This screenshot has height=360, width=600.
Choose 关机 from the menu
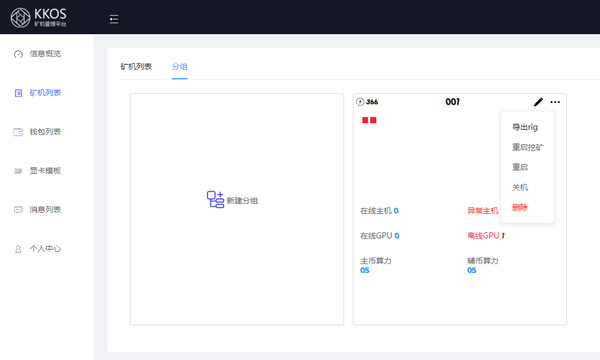520,187
